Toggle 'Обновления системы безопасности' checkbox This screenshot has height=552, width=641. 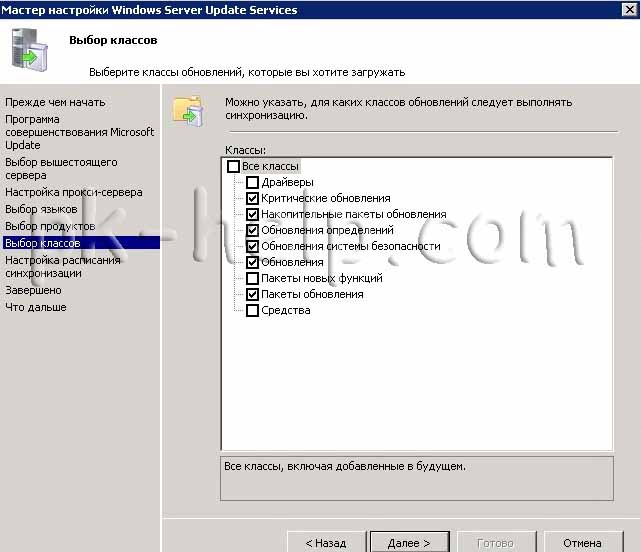[x=253, y=246]
